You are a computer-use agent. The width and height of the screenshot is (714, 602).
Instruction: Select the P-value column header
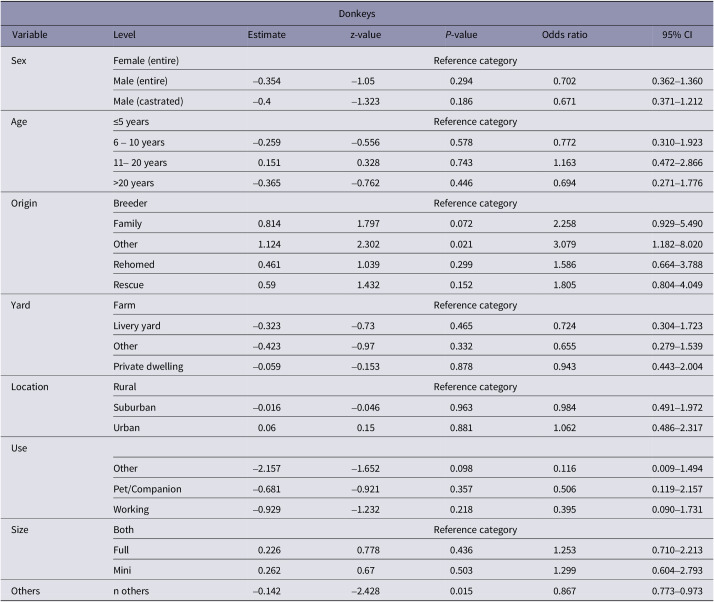(x=461, y=35)
